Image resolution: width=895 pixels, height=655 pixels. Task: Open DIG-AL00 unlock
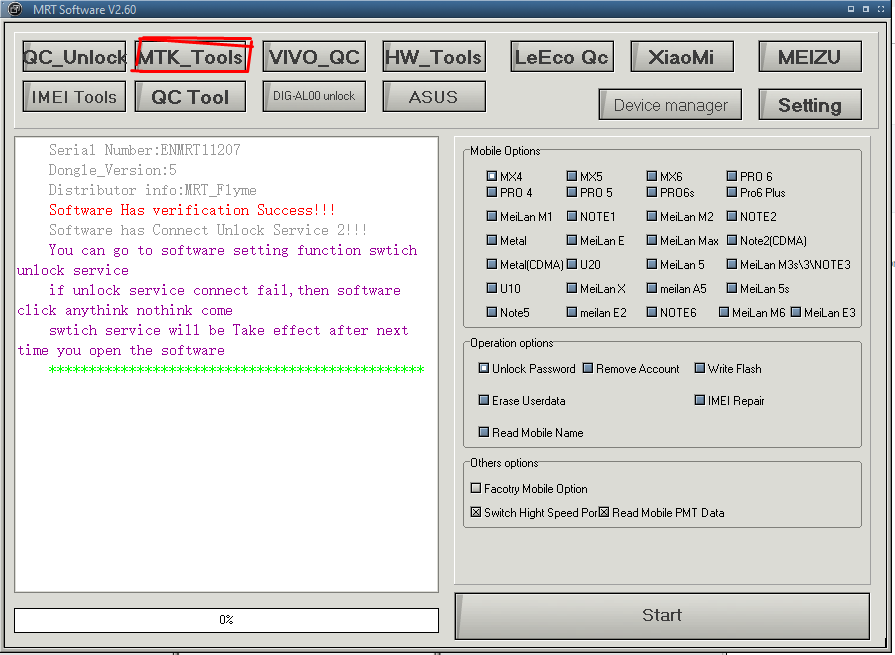click(314, 96)
